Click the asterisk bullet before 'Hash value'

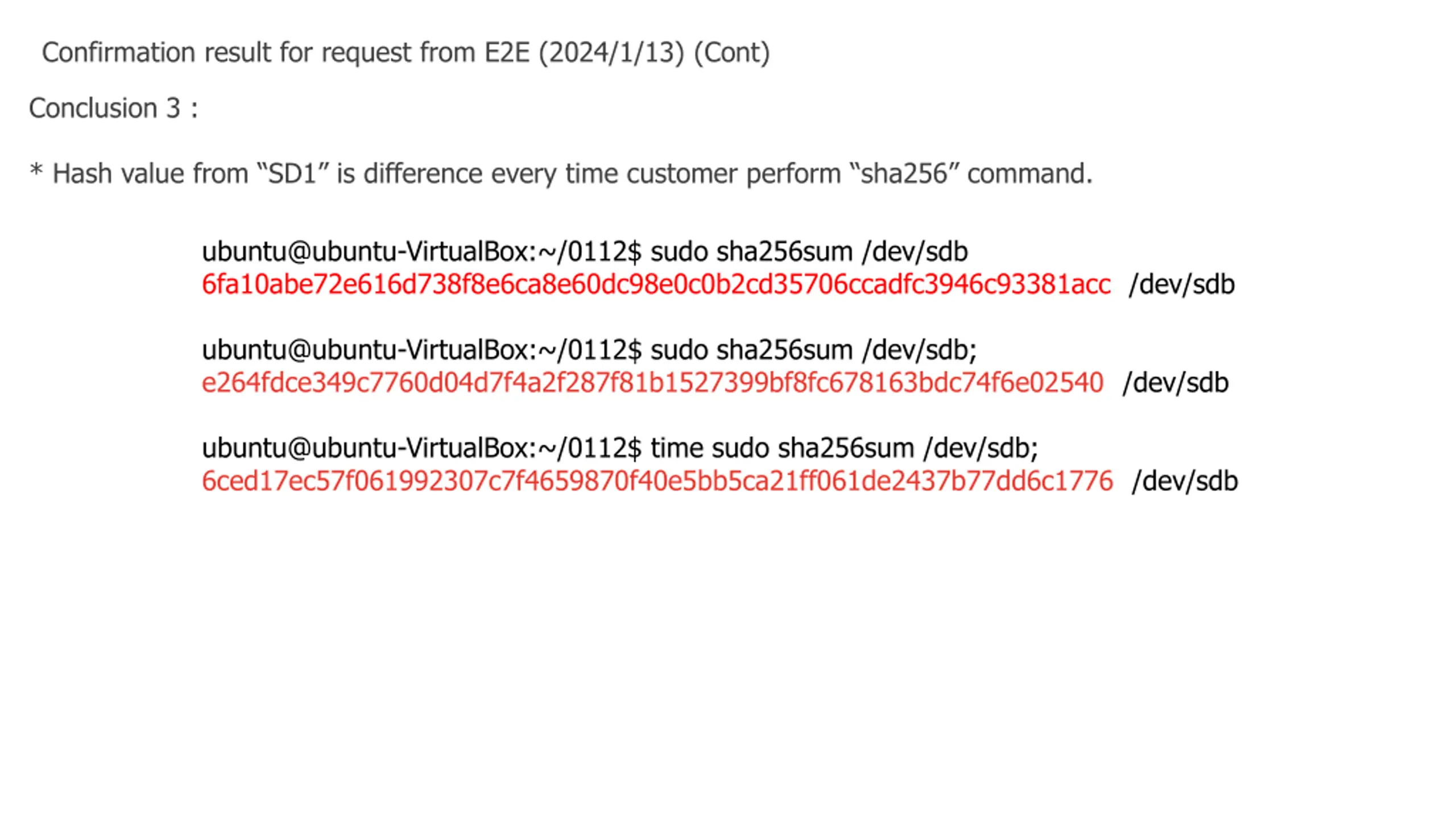coord(36,170)
